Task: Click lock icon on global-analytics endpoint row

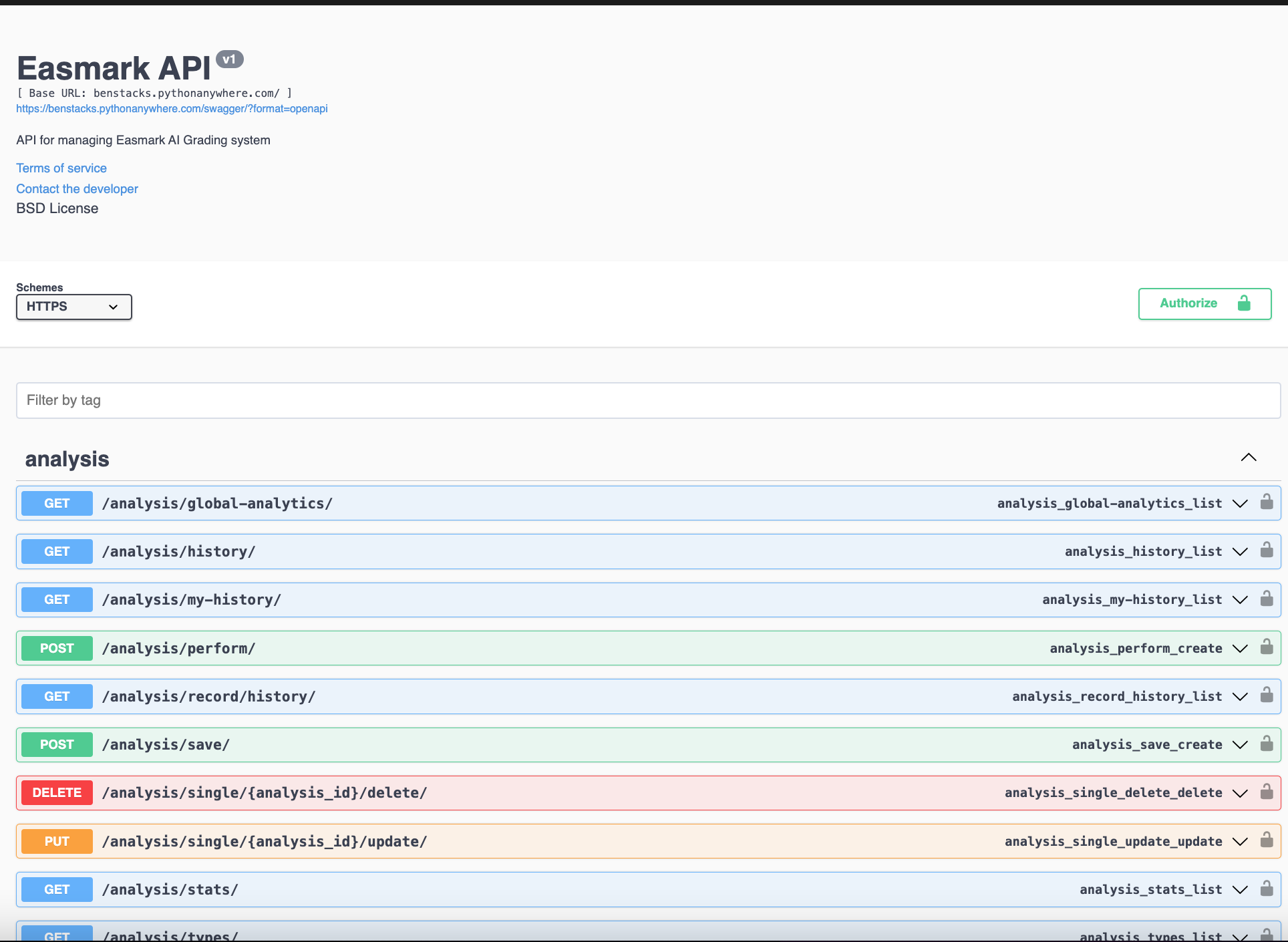Action: click(1266, 502)
